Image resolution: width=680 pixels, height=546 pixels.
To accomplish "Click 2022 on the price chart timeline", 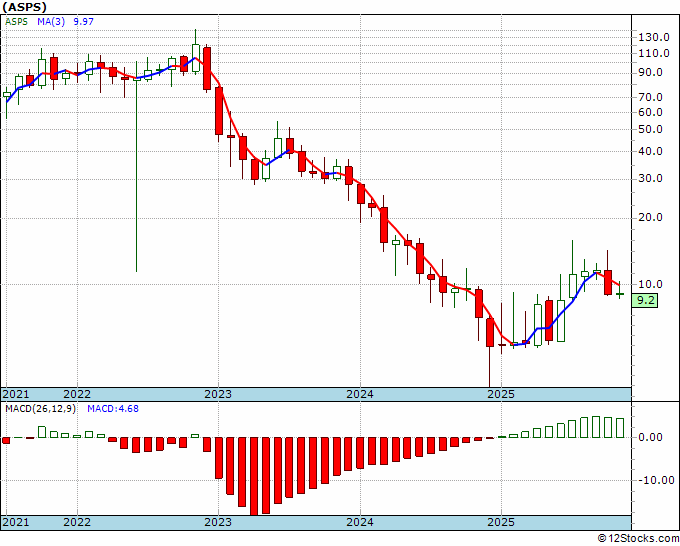I will (x=77, y=394).
